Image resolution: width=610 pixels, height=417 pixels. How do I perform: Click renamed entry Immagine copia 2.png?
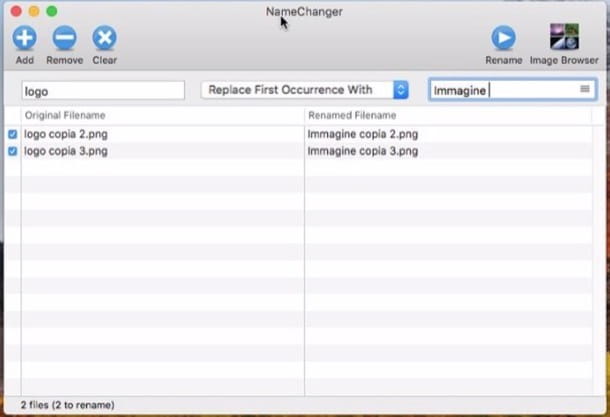click(363, 134)
